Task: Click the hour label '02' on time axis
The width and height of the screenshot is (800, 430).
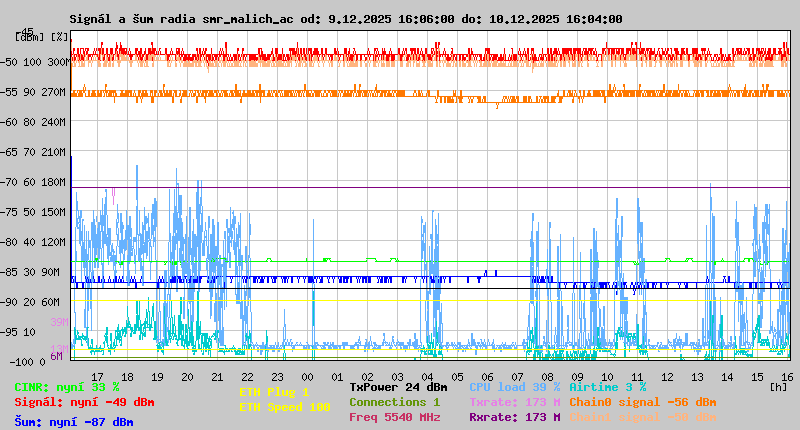Action: (x=367, y=377)
